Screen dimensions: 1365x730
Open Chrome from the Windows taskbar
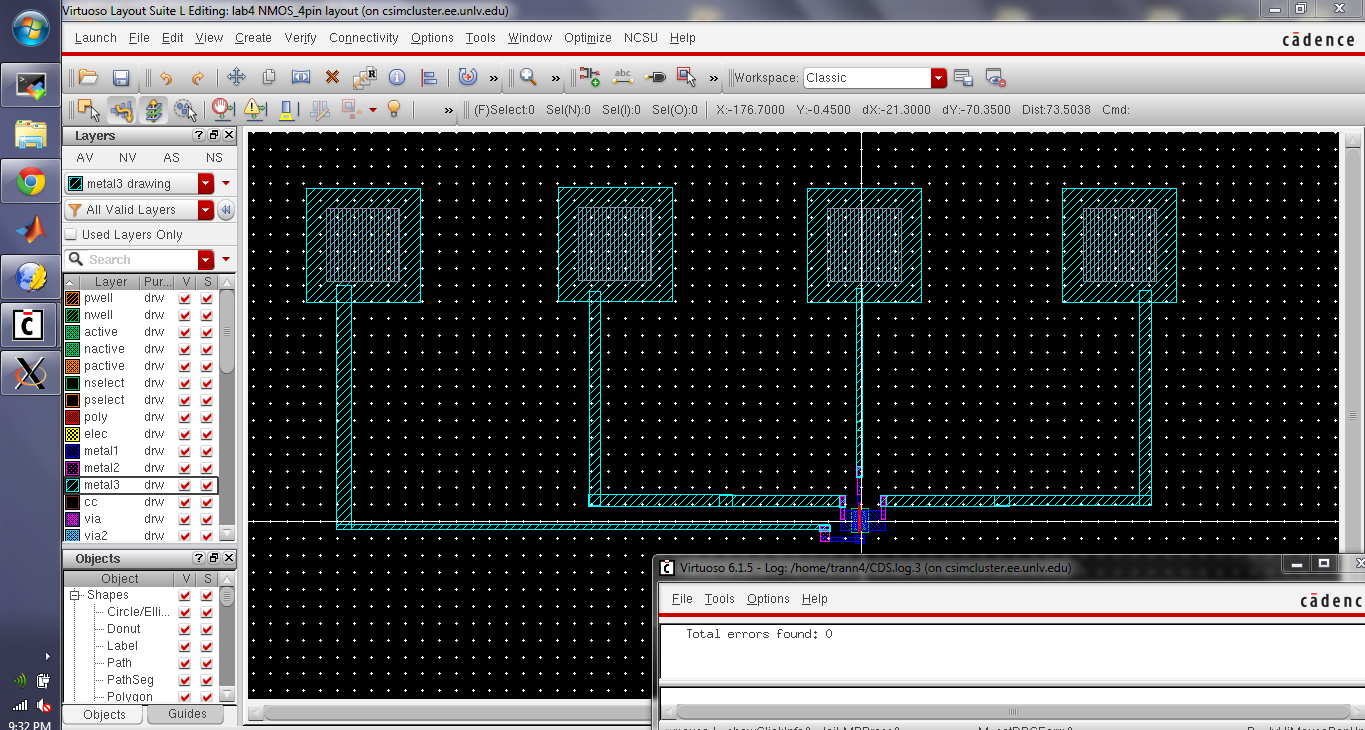pos(30,182)
